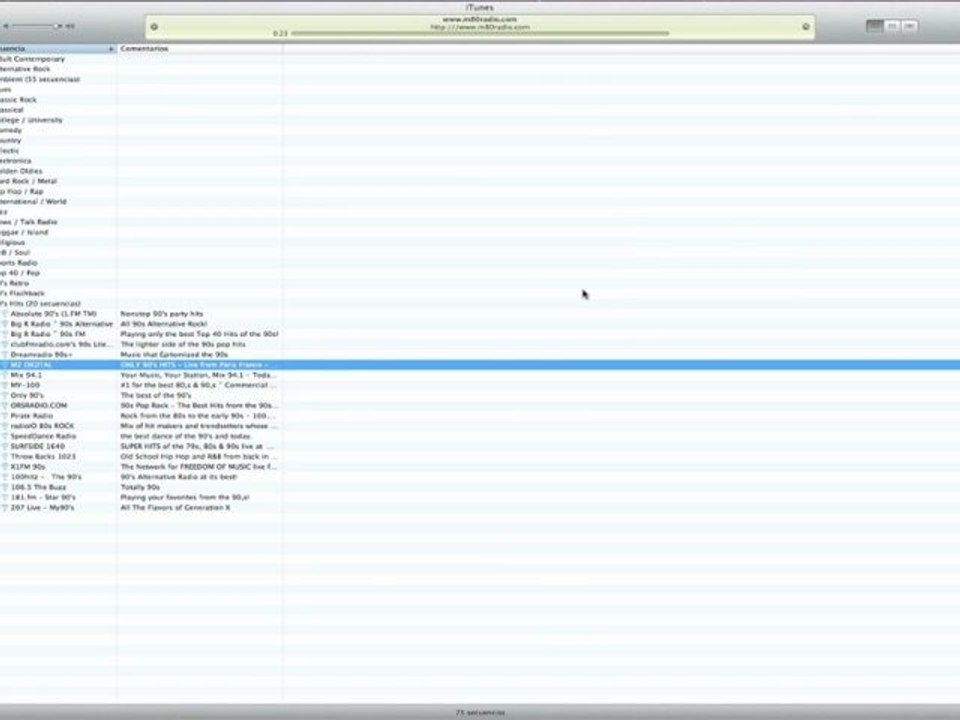Viewport: 960px width, 720px height.
Task: Click the radio icon beside SURFSIDE 1640
Action: 5,446
